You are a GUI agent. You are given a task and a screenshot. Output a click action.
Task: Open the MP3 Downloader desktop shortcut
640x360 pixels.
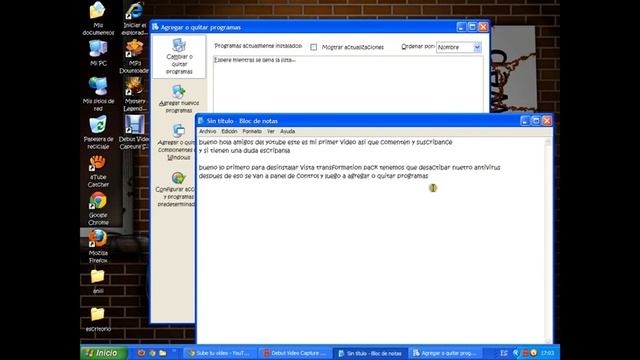click(134, 57)
